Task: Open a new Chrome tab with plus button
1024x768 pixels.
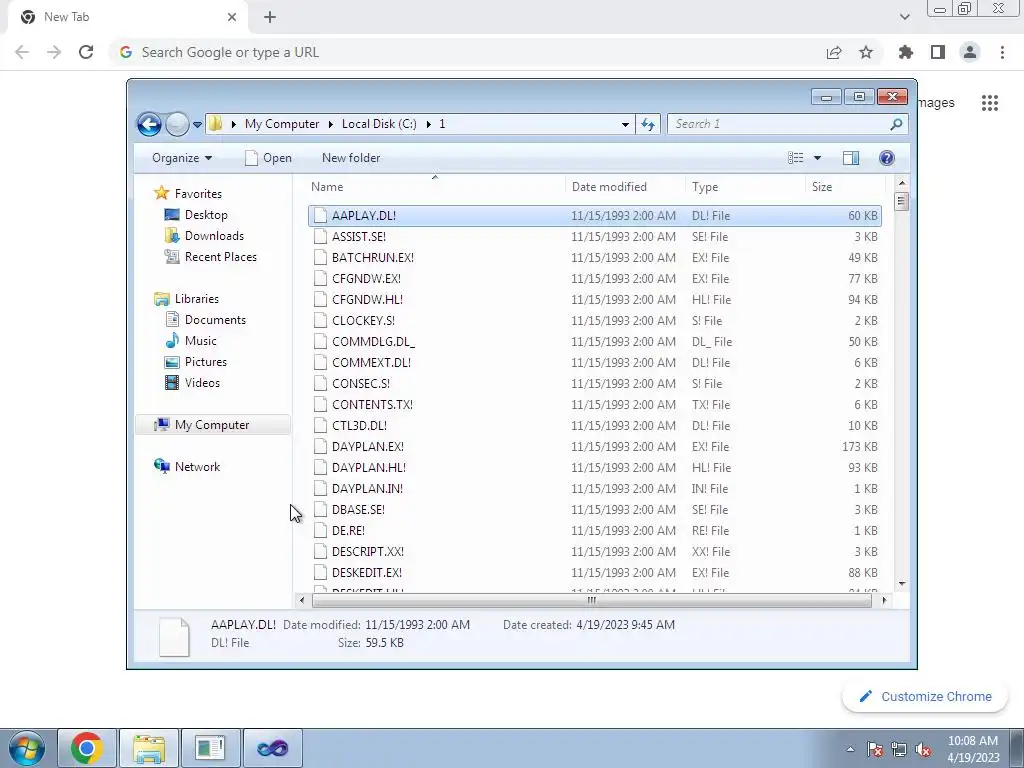Action: 270,17
